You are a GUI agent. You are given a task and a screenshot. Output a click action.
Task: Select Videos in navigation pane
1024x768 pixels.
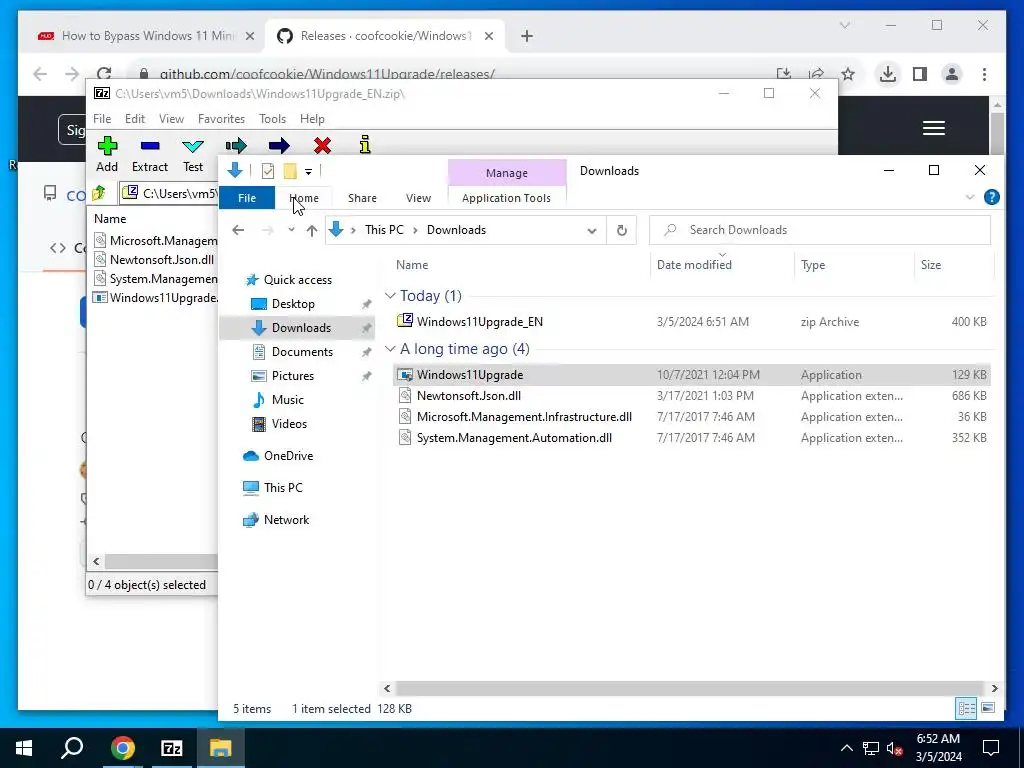click(x=289, y=424)
